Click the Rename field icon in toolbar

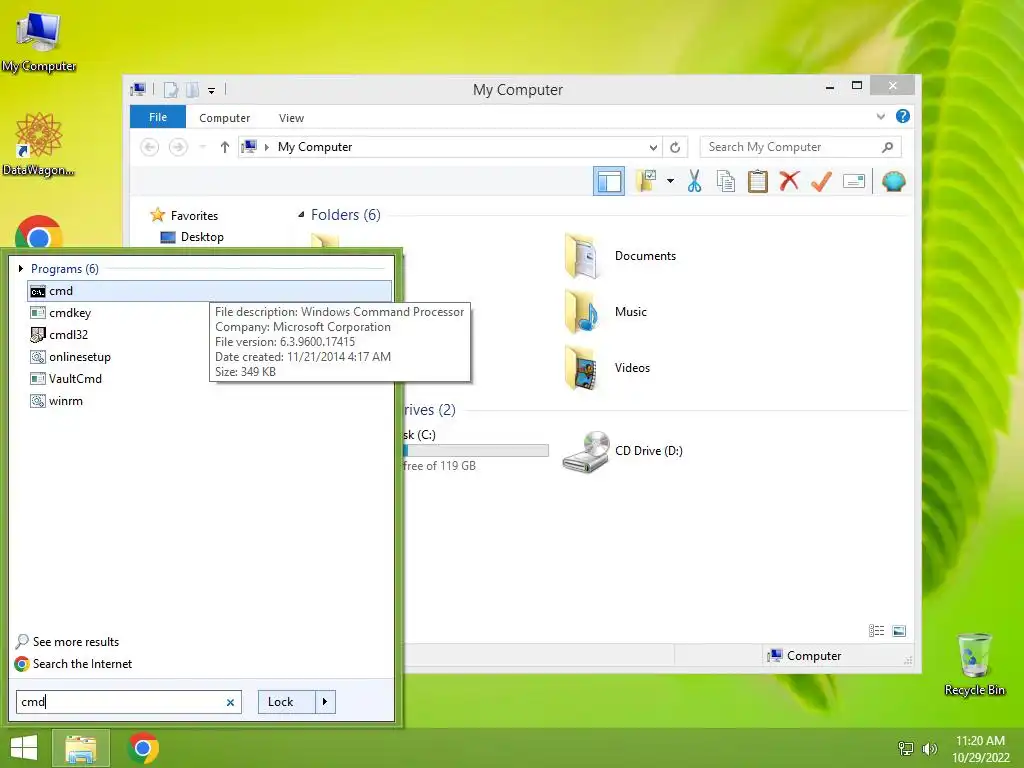pyautogui.click(x=854, y=181)
